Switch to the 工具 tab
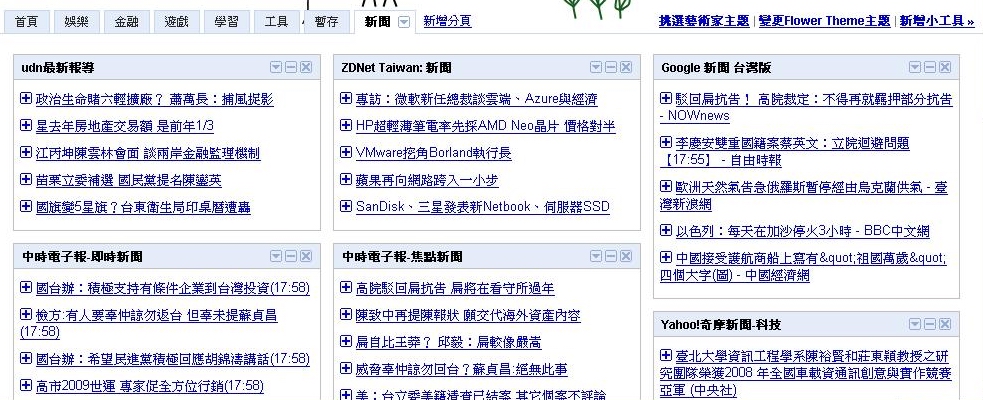 coord(276,22)
